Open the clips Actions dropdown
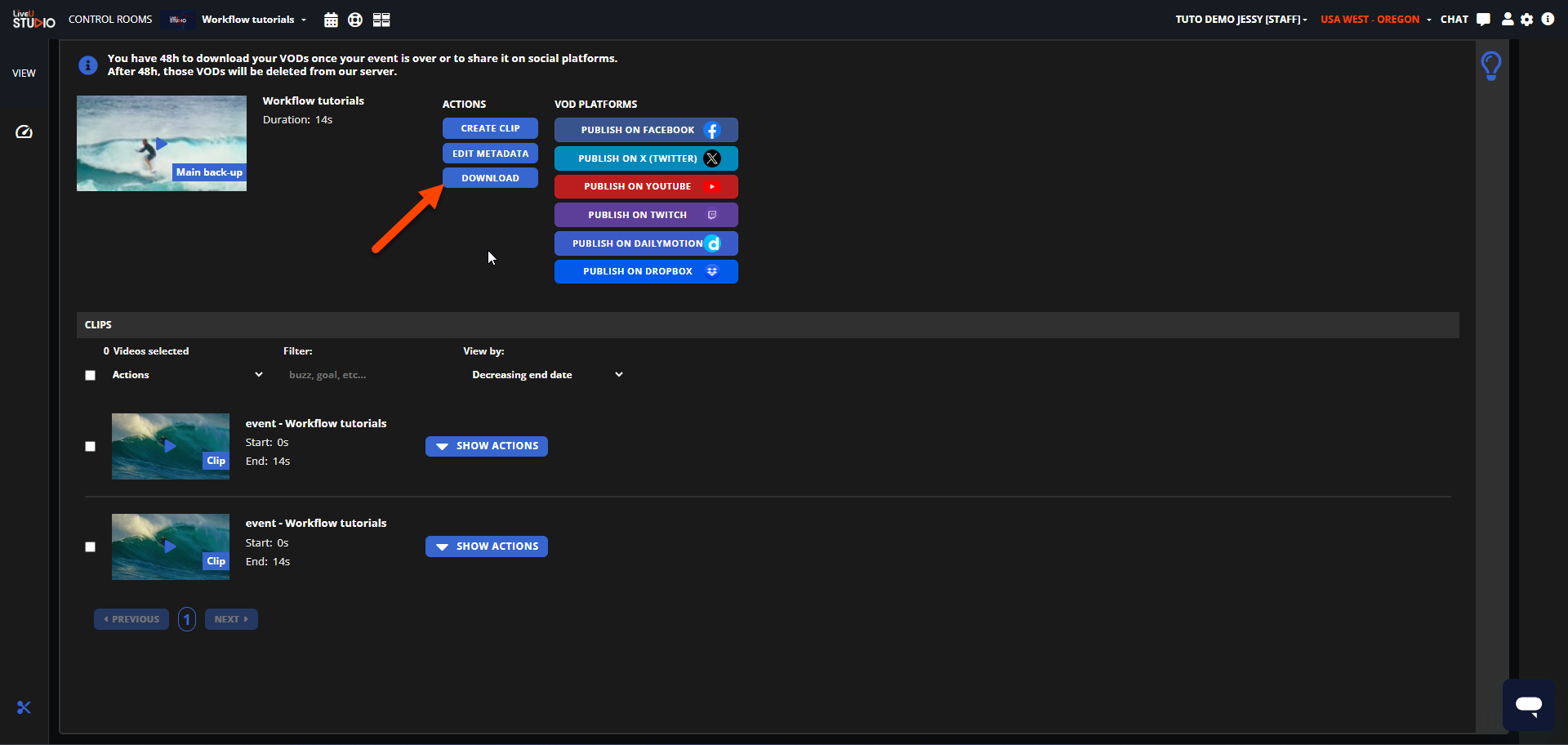The height and width of the screenshot is (745, 1568). point(187,375)
